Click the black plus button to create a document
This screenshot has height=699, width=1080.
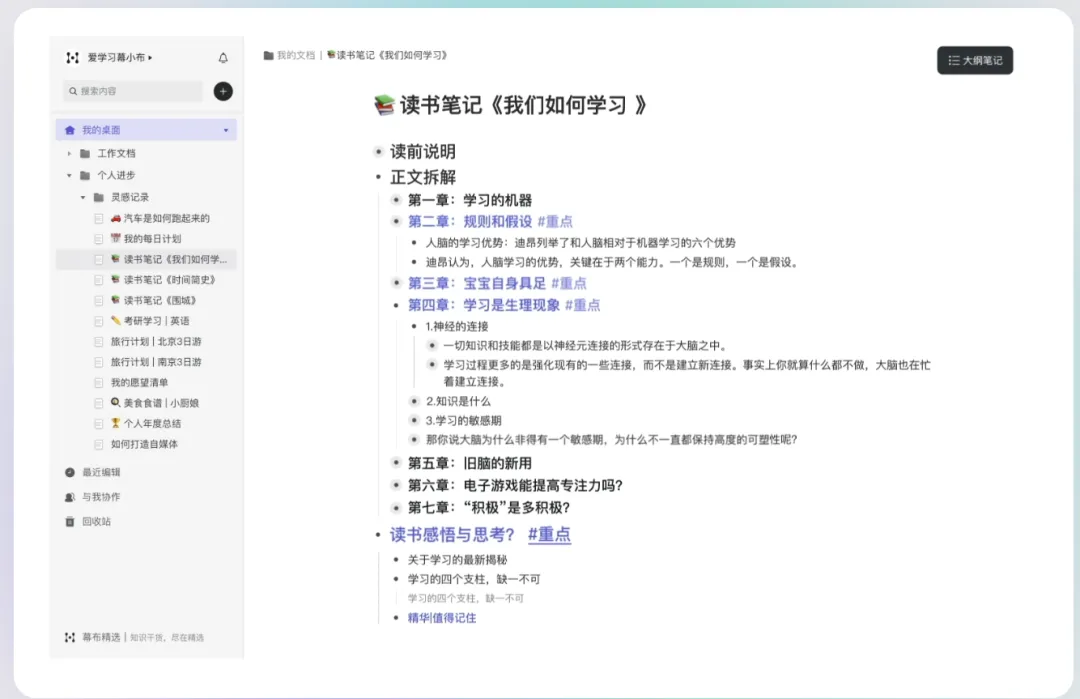(x=223, y=91)
